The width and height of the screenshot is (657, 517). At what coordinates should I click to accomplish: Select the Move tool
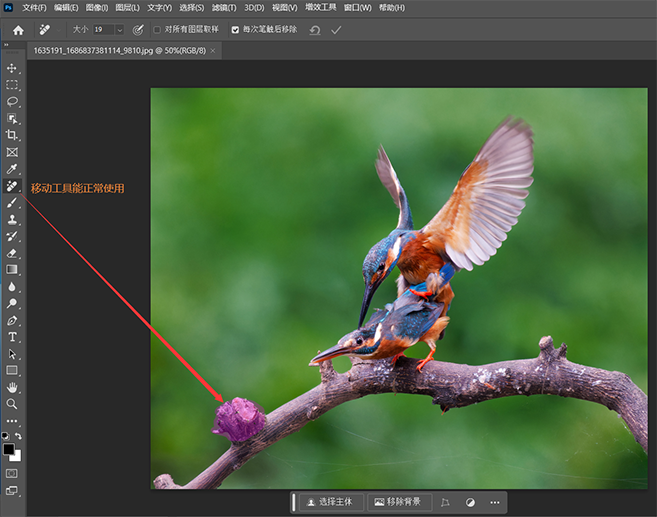pos(12,68)
